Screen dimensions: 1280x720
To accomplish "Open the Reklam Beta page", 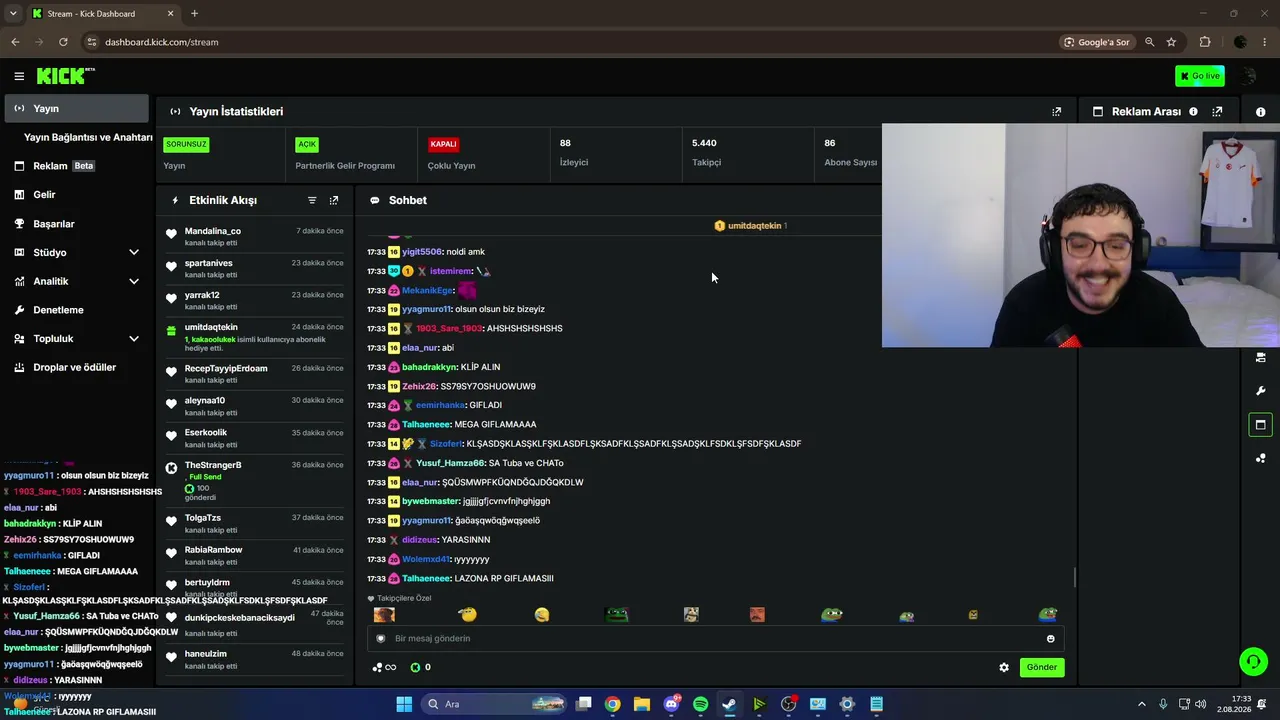I will tap(76, 166).
